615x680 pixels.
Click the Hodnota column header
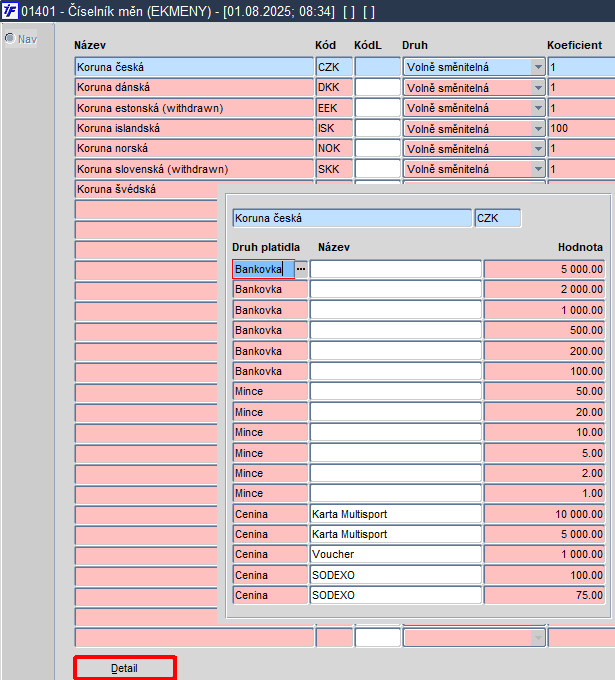(580, 247)
